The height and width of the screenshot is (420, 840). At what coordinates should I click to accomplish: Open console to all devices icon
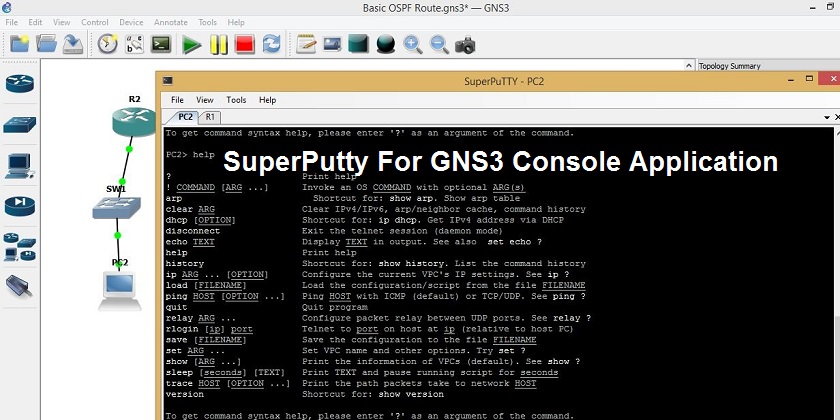tap(161, 44)
